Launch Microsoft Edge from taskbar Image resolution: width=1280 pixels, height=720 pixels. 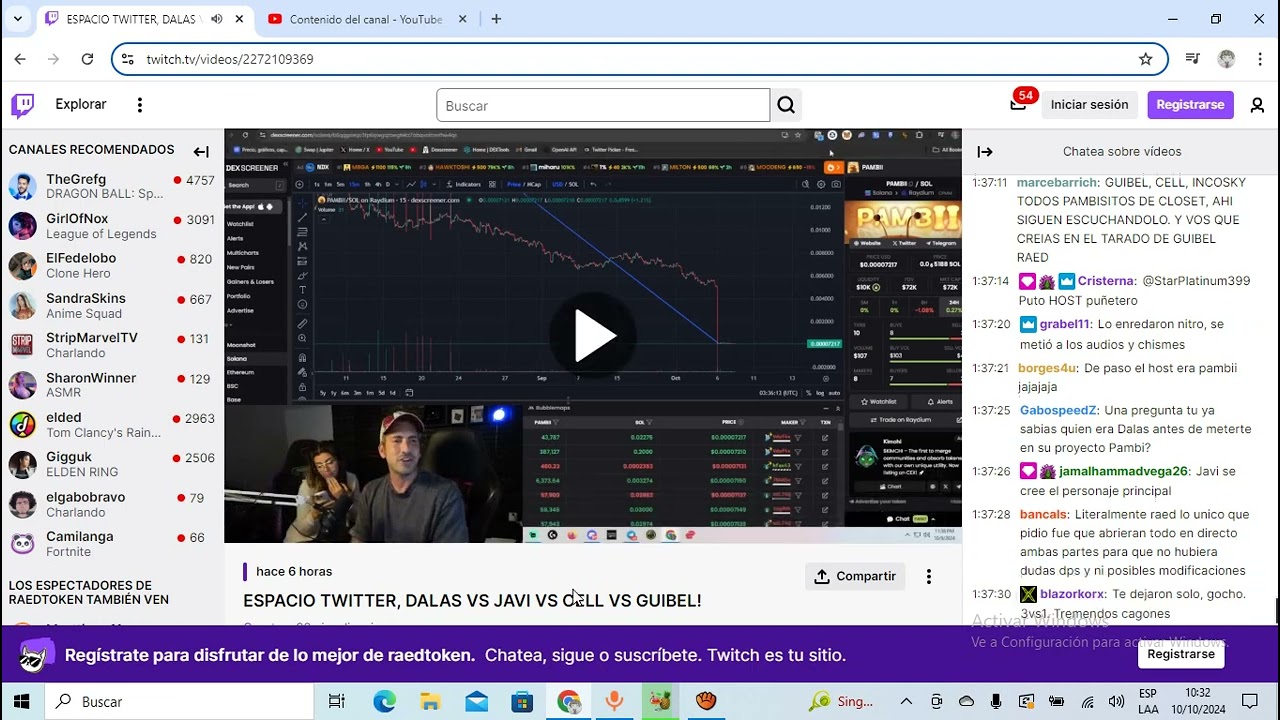click(385, 701)
